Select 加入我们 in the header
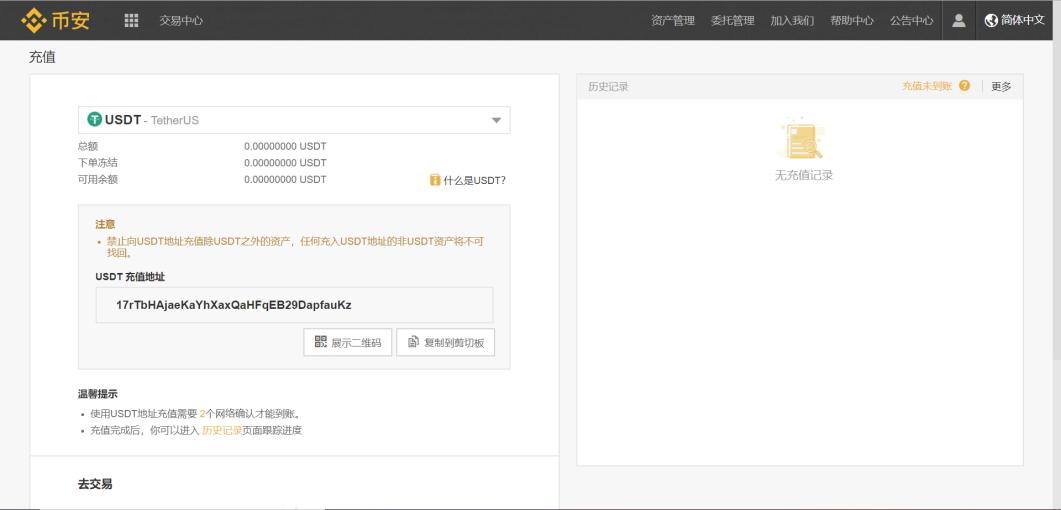This screenshot has width=1061, height=510. coord(792,20)
